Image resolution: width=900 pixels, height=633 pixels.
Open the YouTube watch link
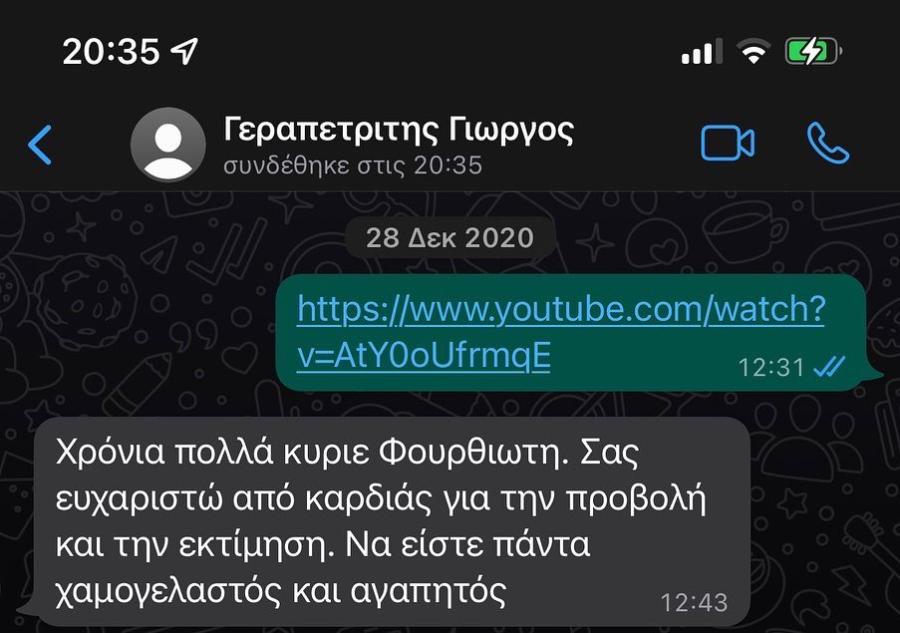click(561, 309)
